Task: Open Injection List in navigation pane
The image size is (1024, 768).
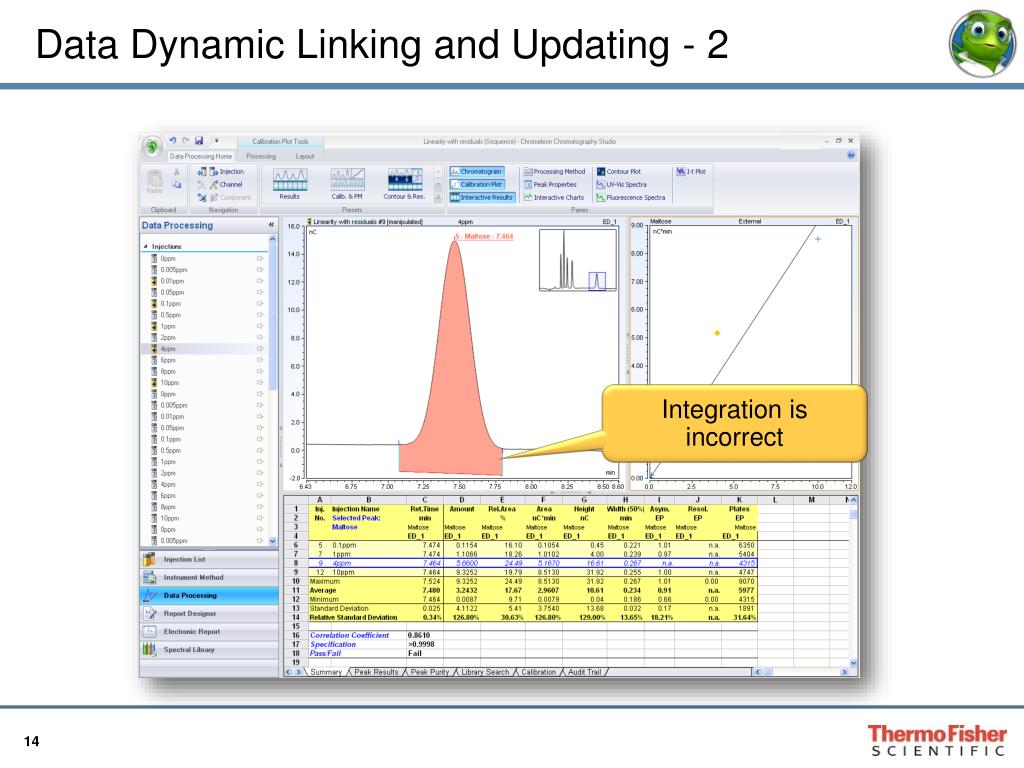Action: [x=209, y=560]
